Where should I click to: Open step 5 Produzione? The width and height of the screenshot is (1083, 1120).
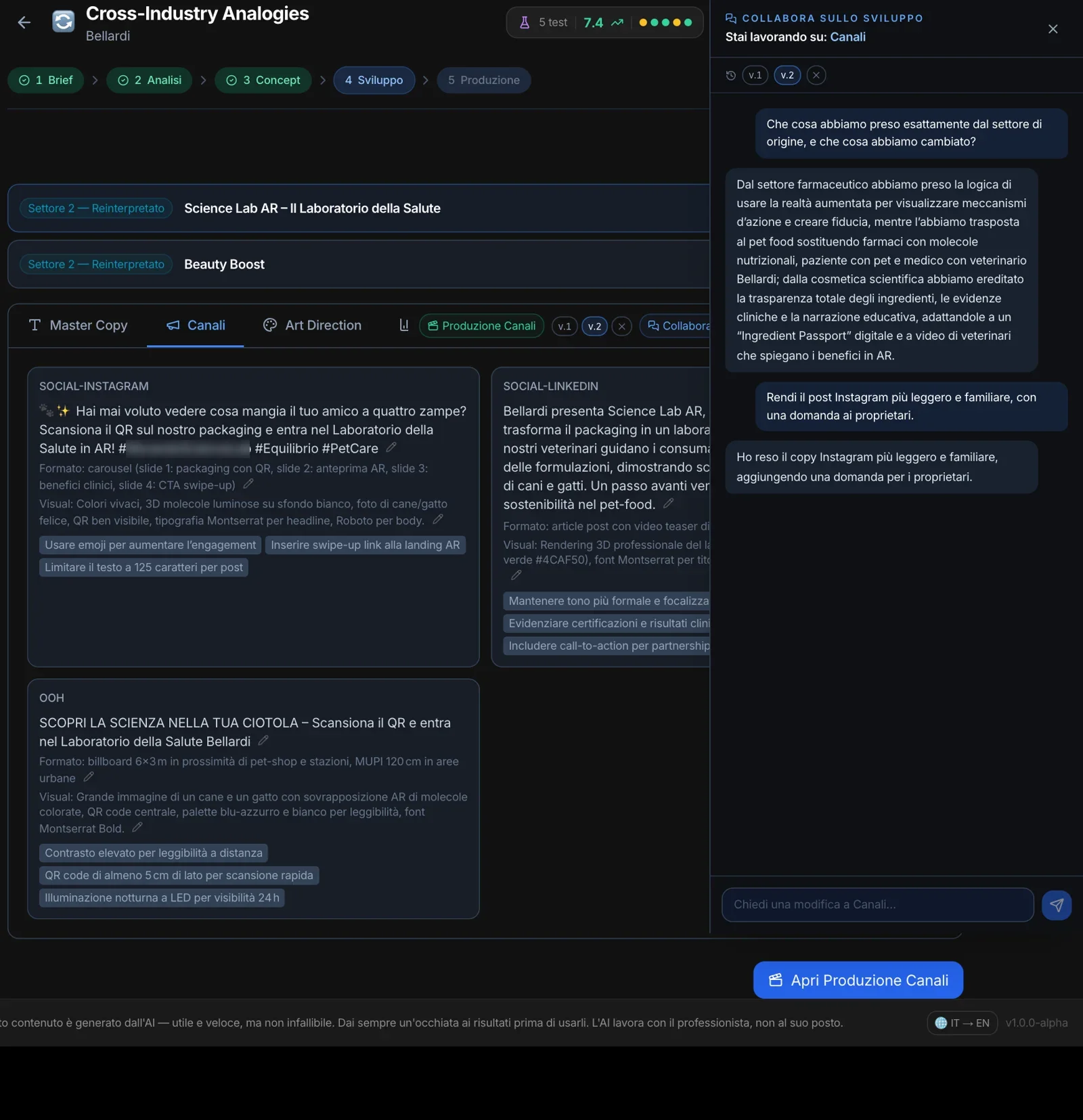[484, 80]
